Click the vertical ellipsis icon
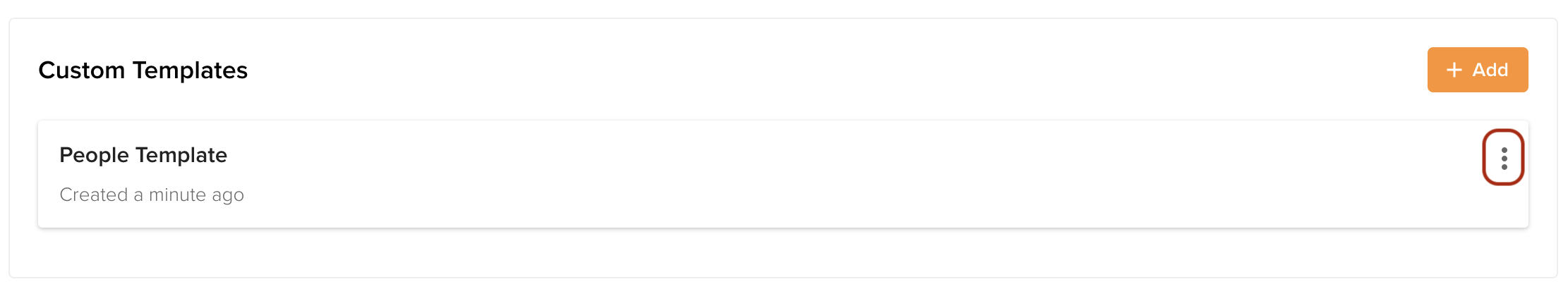1568x296 pixels. [1504, 158]
